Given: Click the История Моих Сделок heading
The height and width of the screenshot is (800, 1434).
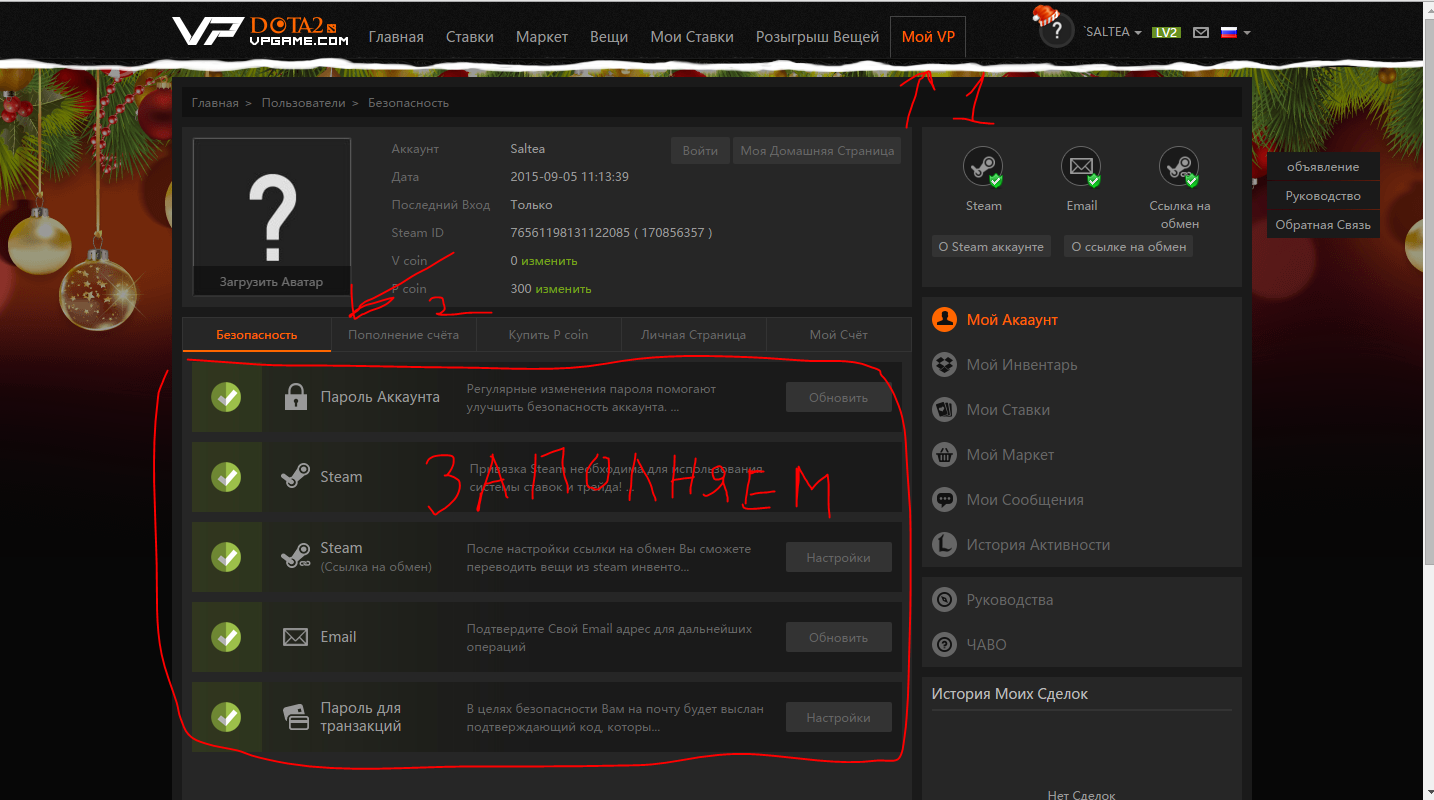Looking at the screenshot, I should (1009, 694).
